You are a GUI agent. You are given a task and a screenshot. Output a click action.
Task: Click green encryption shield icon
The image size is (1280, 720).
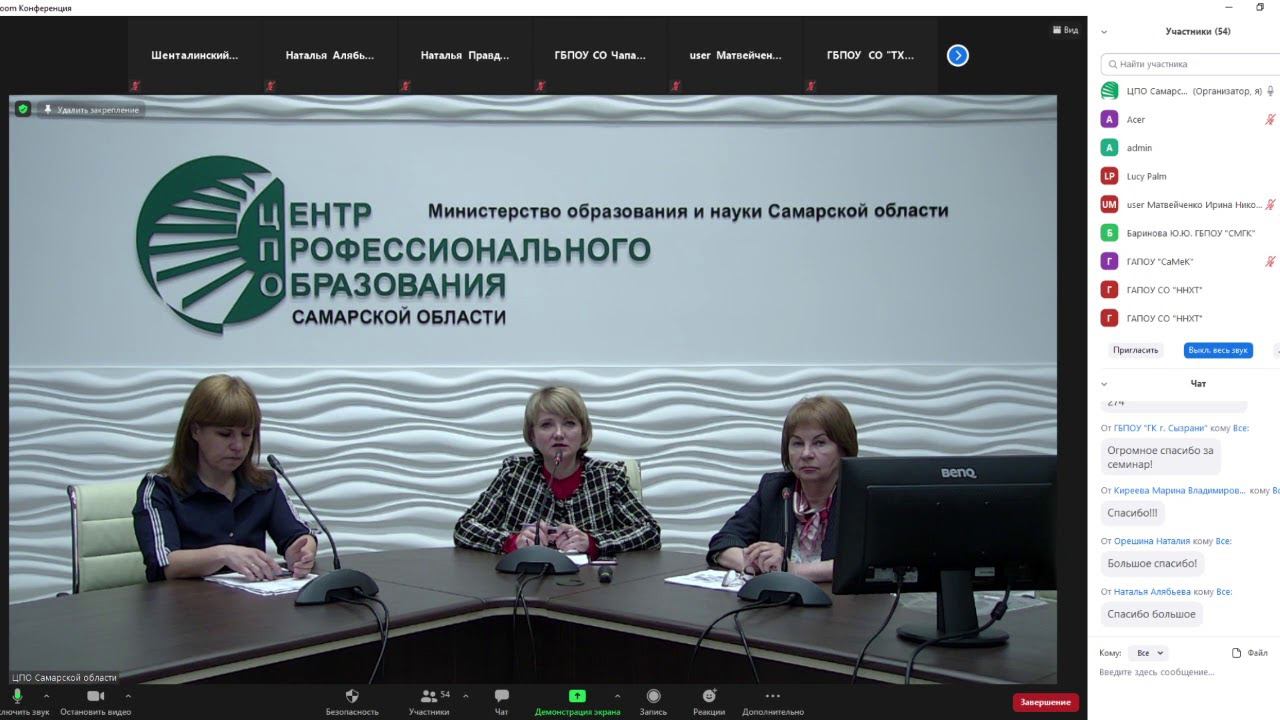click(x=22, y=109)
